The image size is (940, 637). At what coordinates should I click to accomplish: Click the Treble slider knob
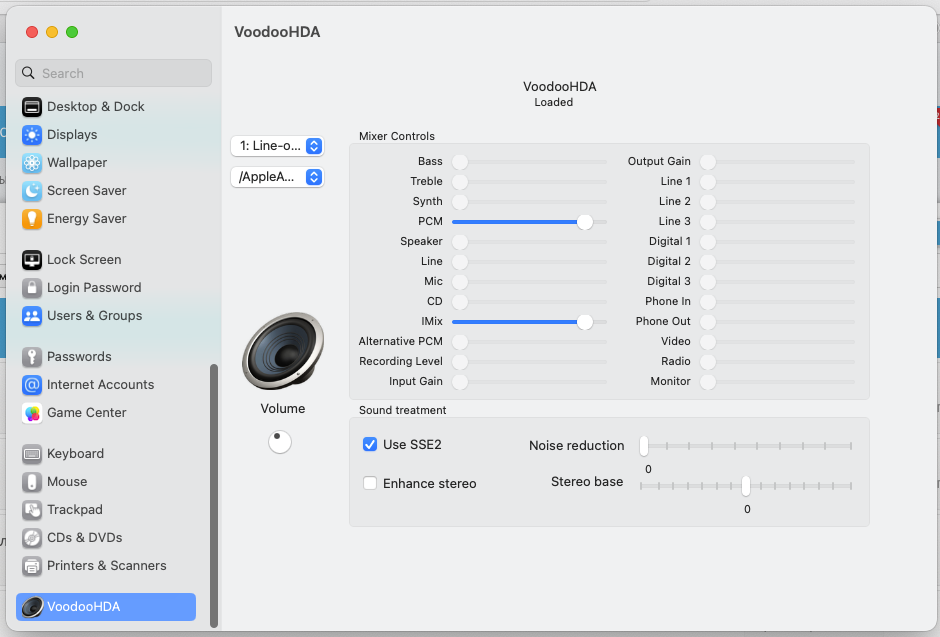point(460,182)
